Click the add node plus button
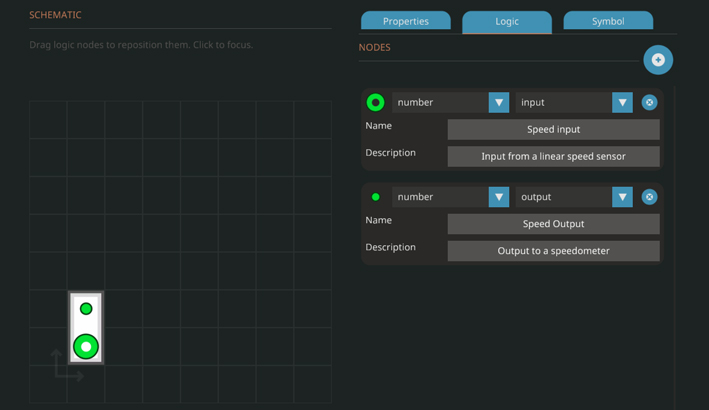709x410 pixels. pyautogui.click(x=658, y=60)
